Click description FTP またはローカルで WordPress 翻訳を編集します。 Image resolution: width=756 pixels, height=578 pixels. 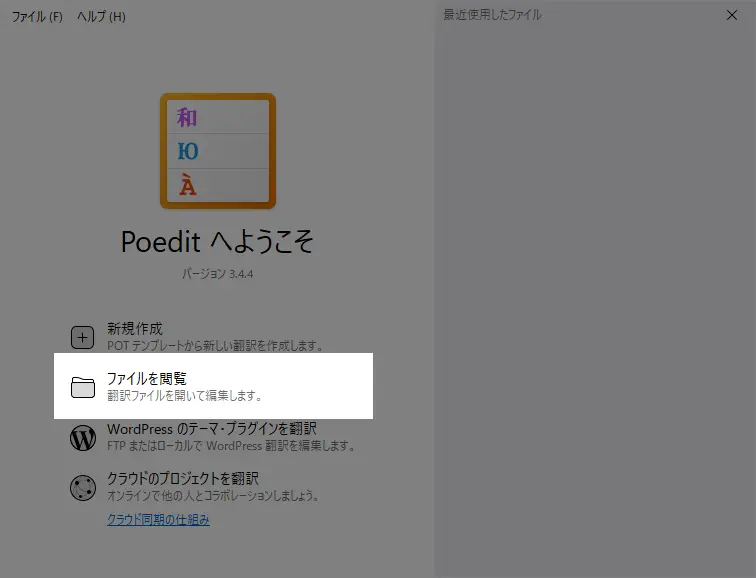coord(231,445)
